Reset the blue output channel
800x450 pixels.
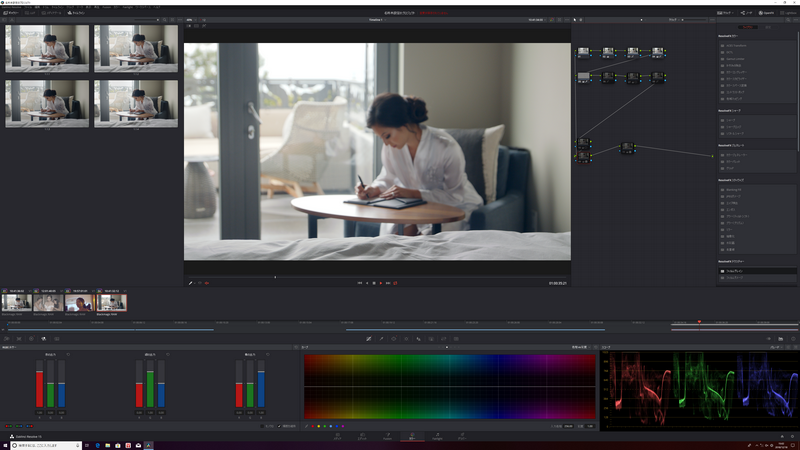pyautogui.click(x=268, y=355)
